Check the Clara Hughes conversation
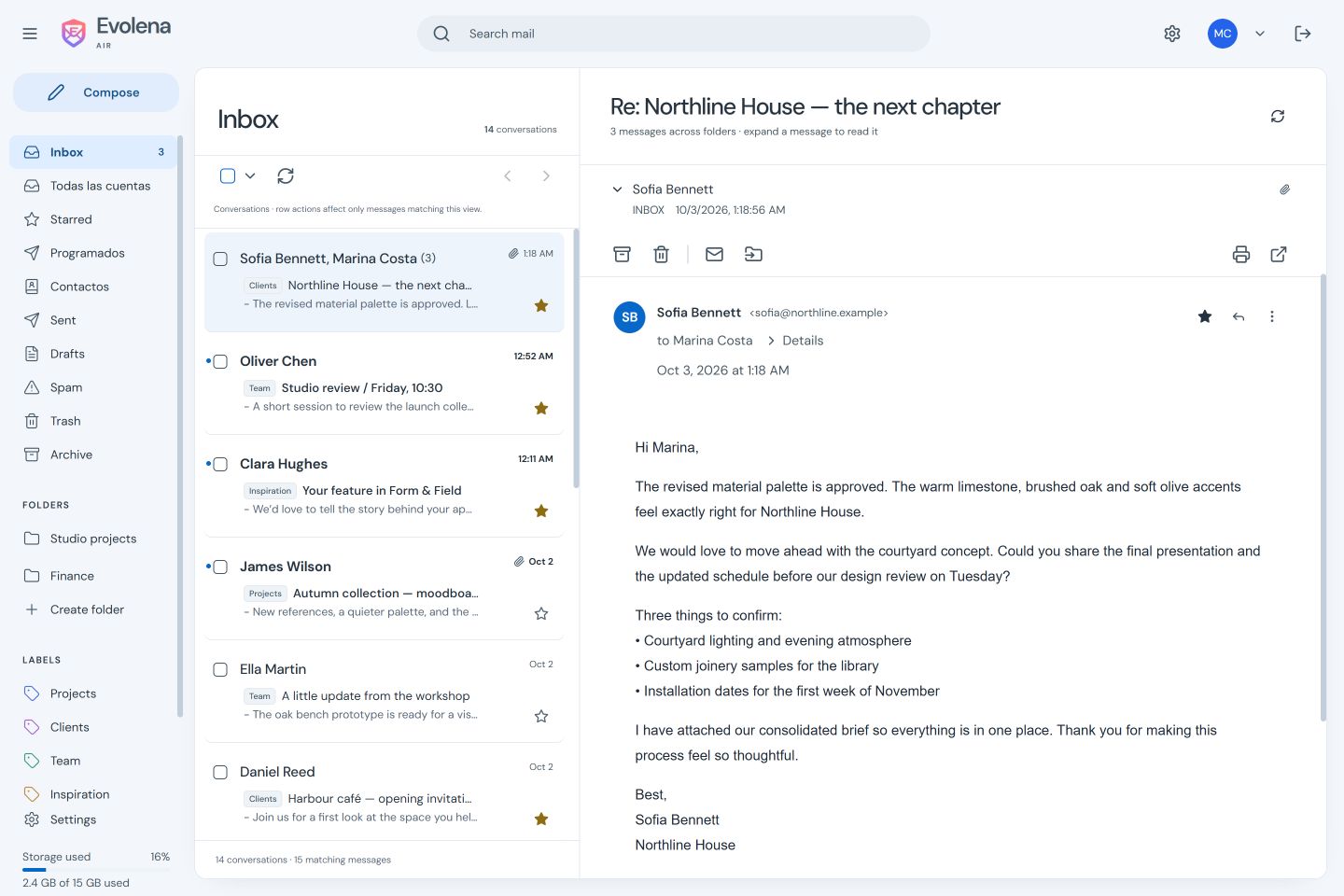This screenshot has width=1344, height=896. [x=220, y=464]
